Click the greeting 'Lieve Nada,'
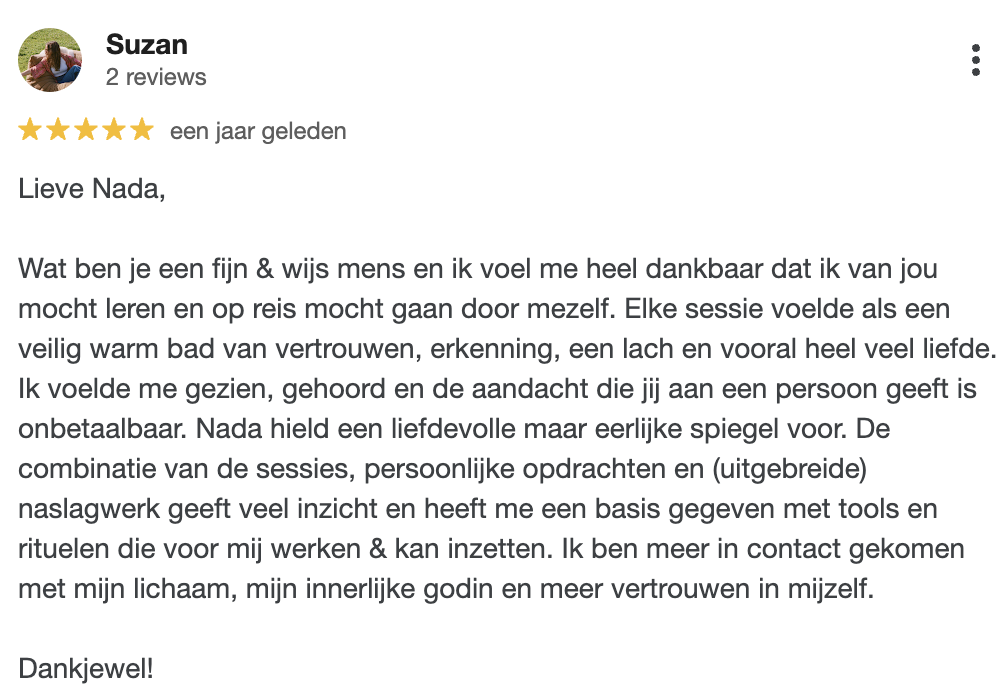The image size is (1006, 692). point(92,189)
